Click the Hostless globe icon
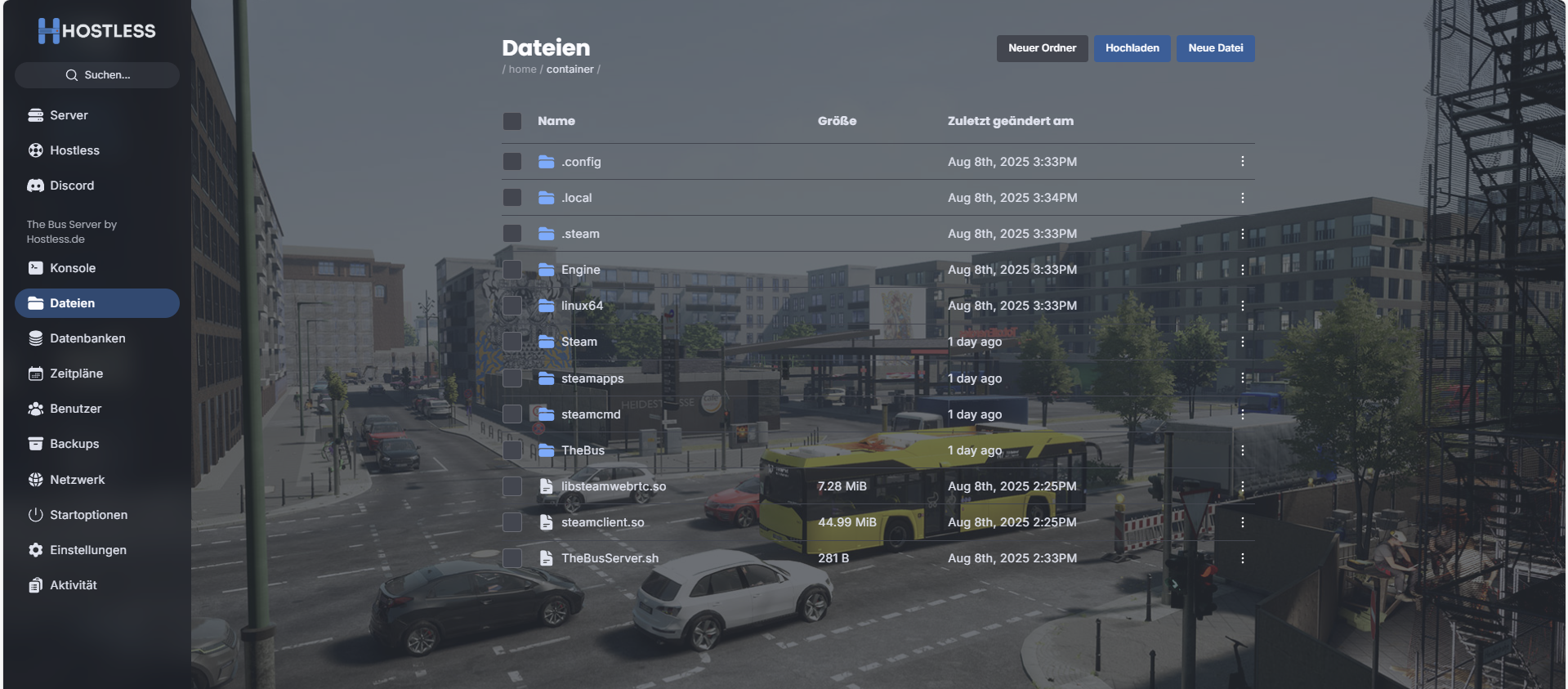Image resolution: width=1568 pixels, height=689 pixels. tap(35, 150)
